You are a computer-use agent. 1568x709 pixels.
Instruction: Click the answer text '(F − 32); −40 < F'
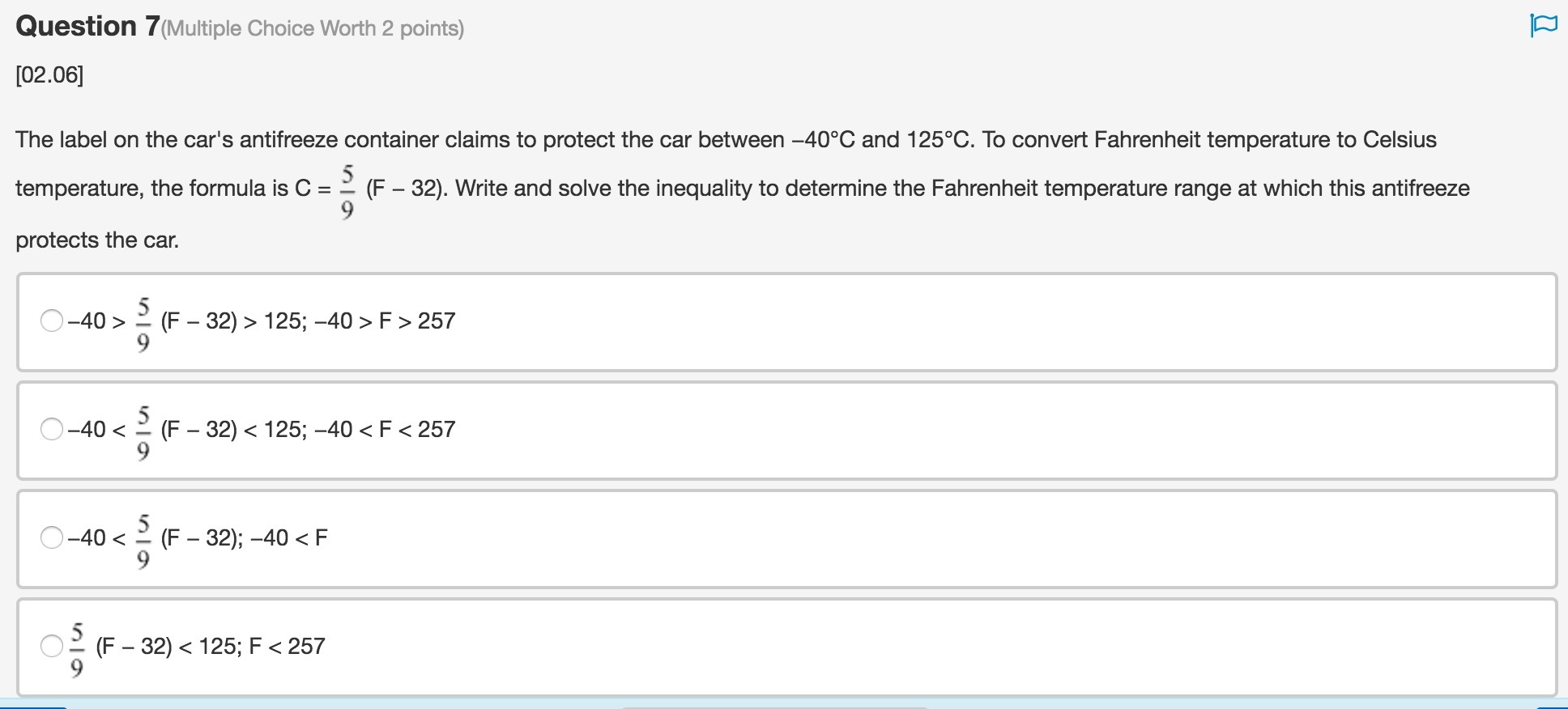pos(244,537)
